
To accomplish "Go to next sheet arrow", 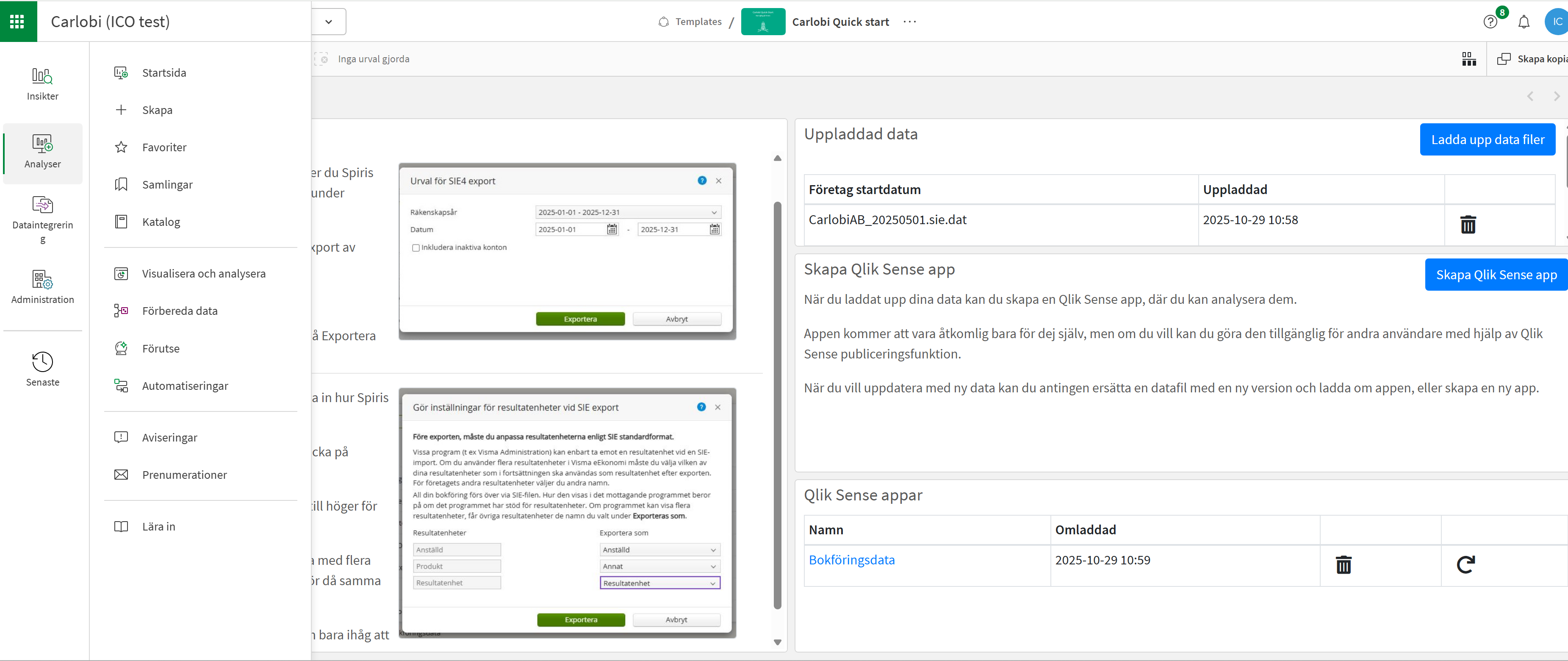I will [x=1557, y=96].
